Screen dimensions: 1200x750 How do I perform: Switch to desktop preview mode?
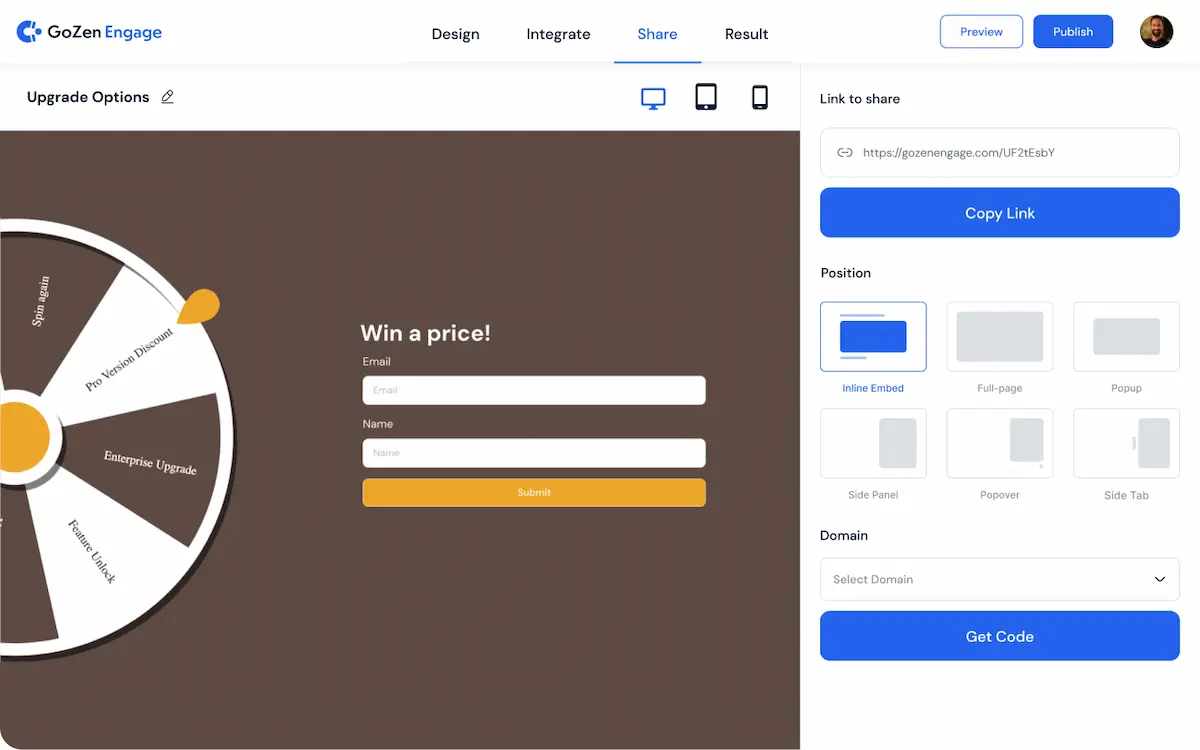(x=653, y=97)
